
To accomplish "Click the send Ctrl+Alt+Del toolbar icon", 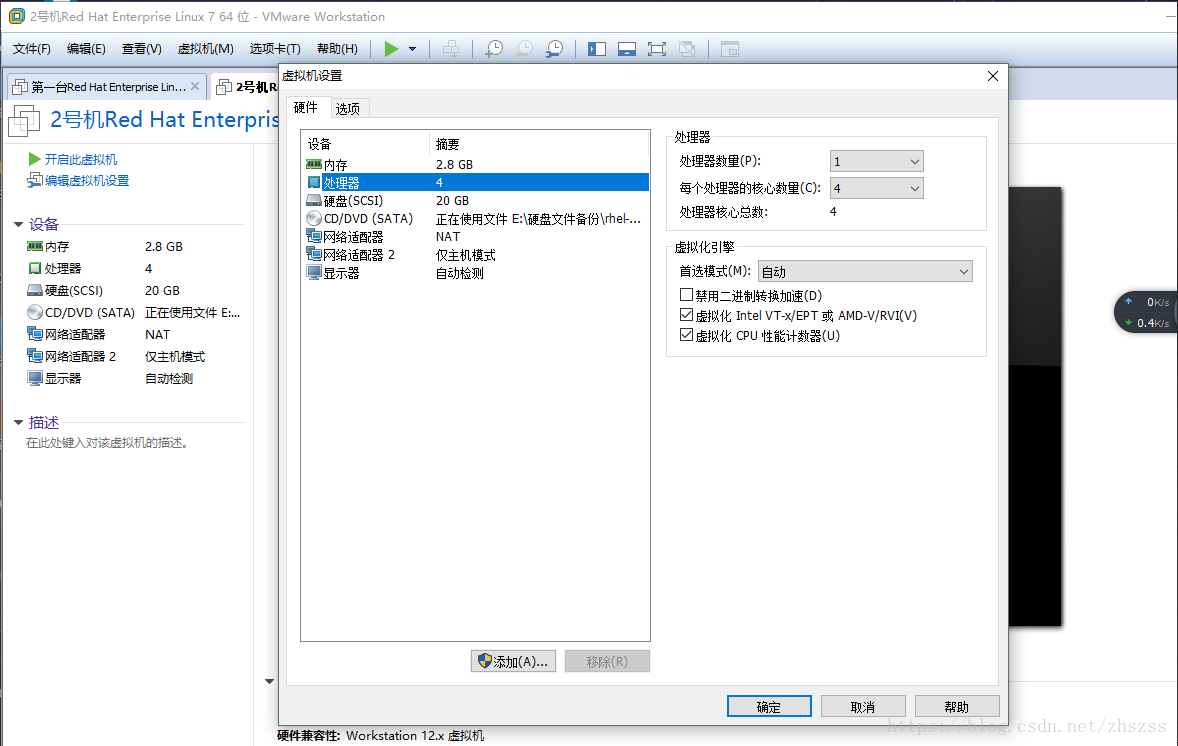I will (451, 49).
